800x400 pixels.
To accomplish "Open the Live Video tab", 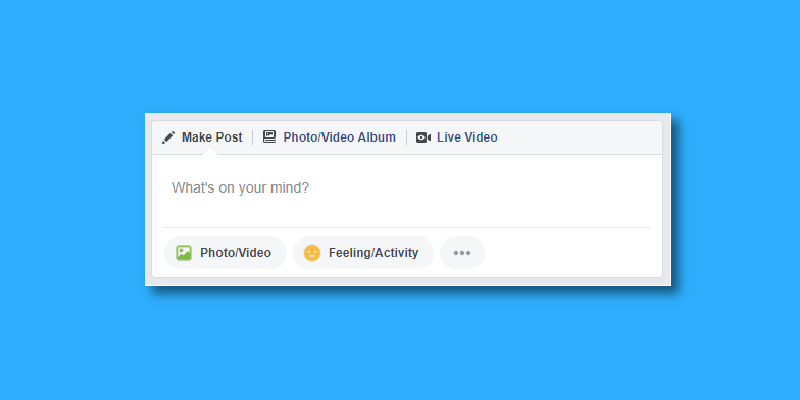I will 467,138.
